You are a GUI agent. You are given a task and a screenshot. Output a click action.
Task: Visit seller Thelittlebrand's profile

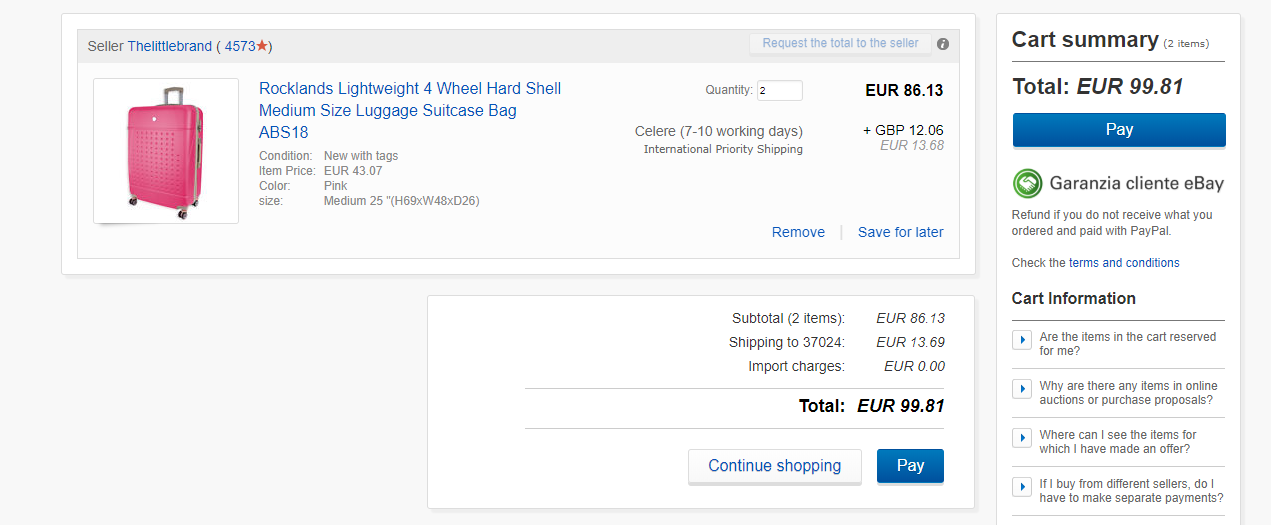169,46
